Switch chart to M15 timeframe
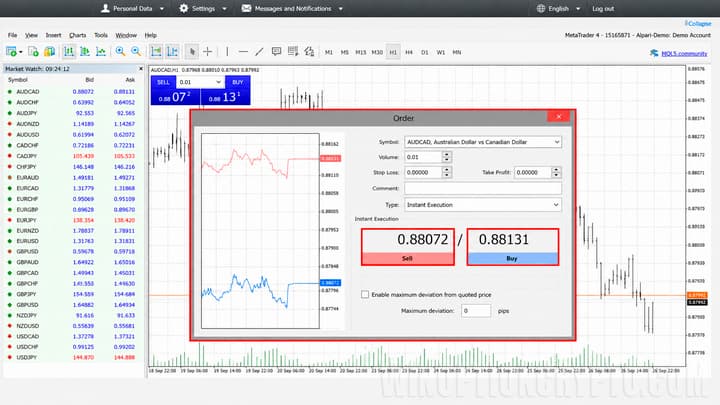The width and height of the screenshot is (720, 405). click(x=360, y=52)
